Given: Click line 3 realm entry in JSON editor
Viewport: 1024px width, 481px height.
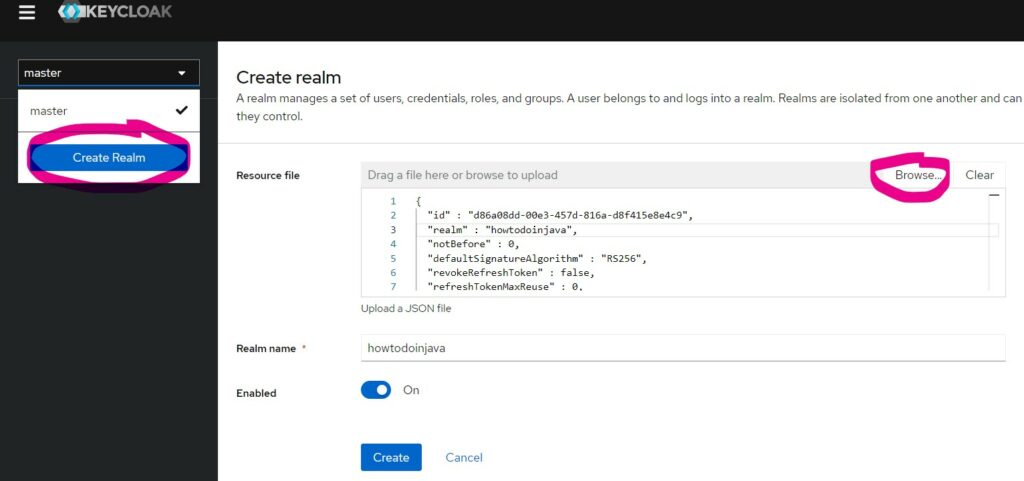Looking at the screenshot, I should tap(503, 230).
